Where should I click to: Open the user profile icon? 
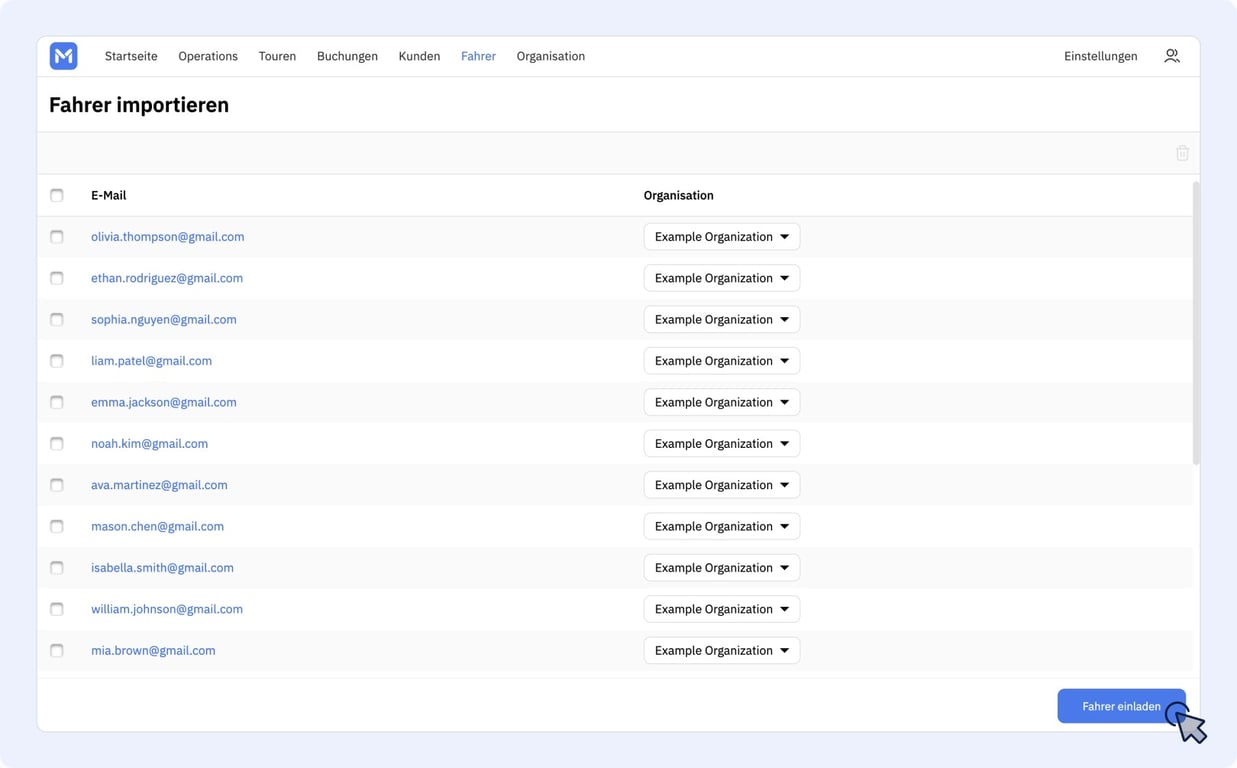(1172, 56)
